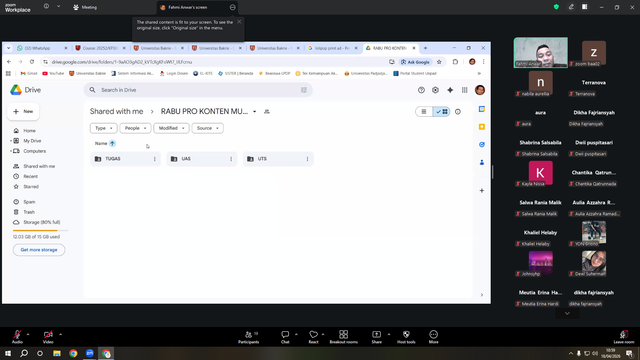Expand more participants chevron

click(x=567, y=313)
